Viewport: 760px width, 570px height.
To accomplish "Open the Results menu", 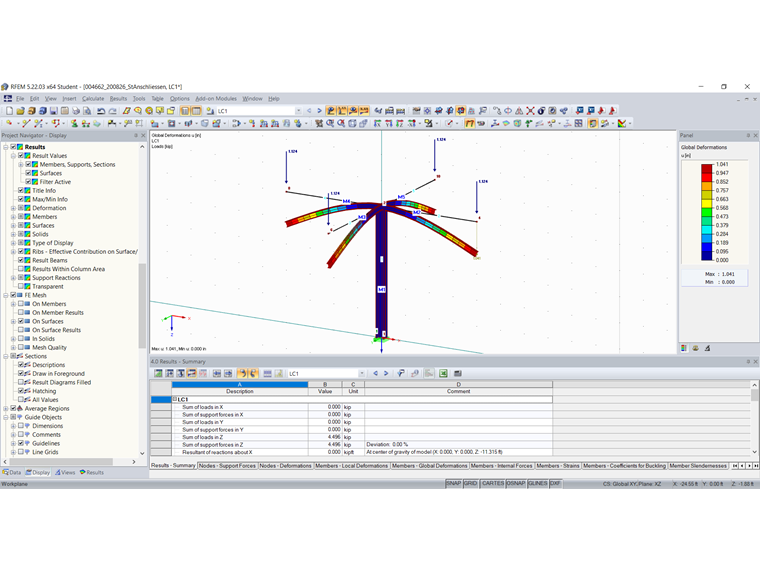I will [x=118, y=98].
